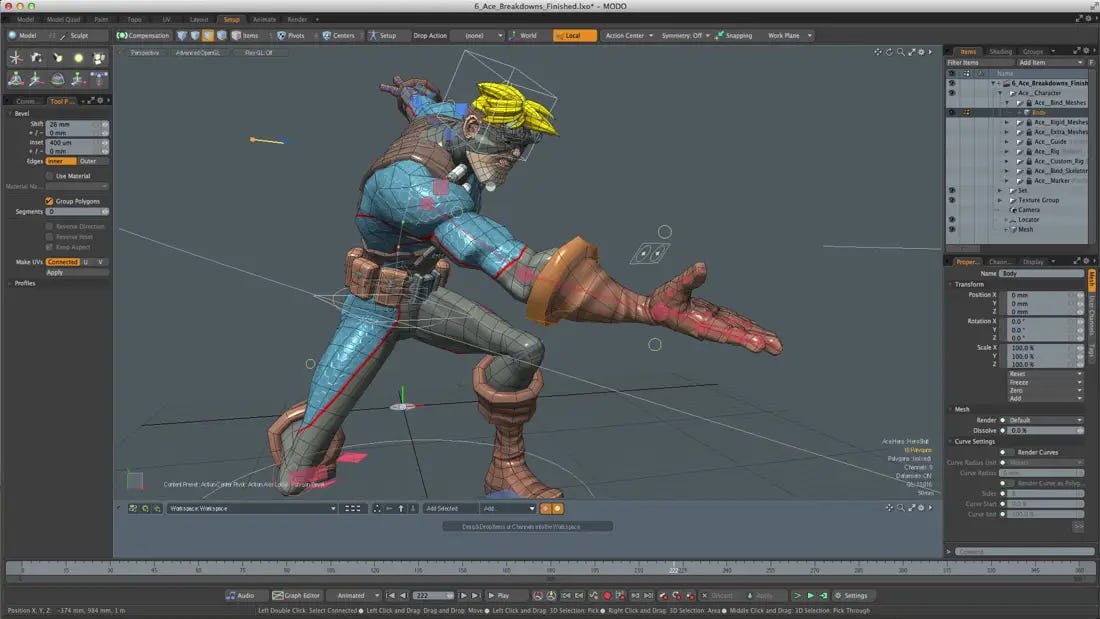
Task: Click the red record autokey icon
Action: click(x=608, y=595)
